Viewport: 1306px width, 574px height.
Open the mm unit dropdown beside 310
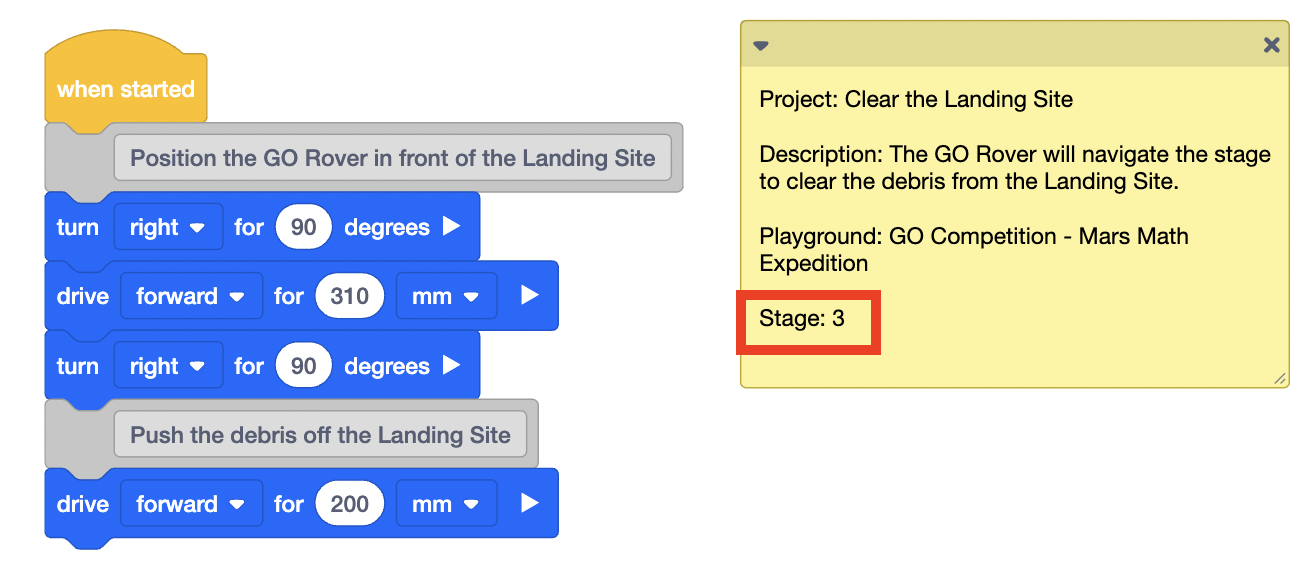446,296
